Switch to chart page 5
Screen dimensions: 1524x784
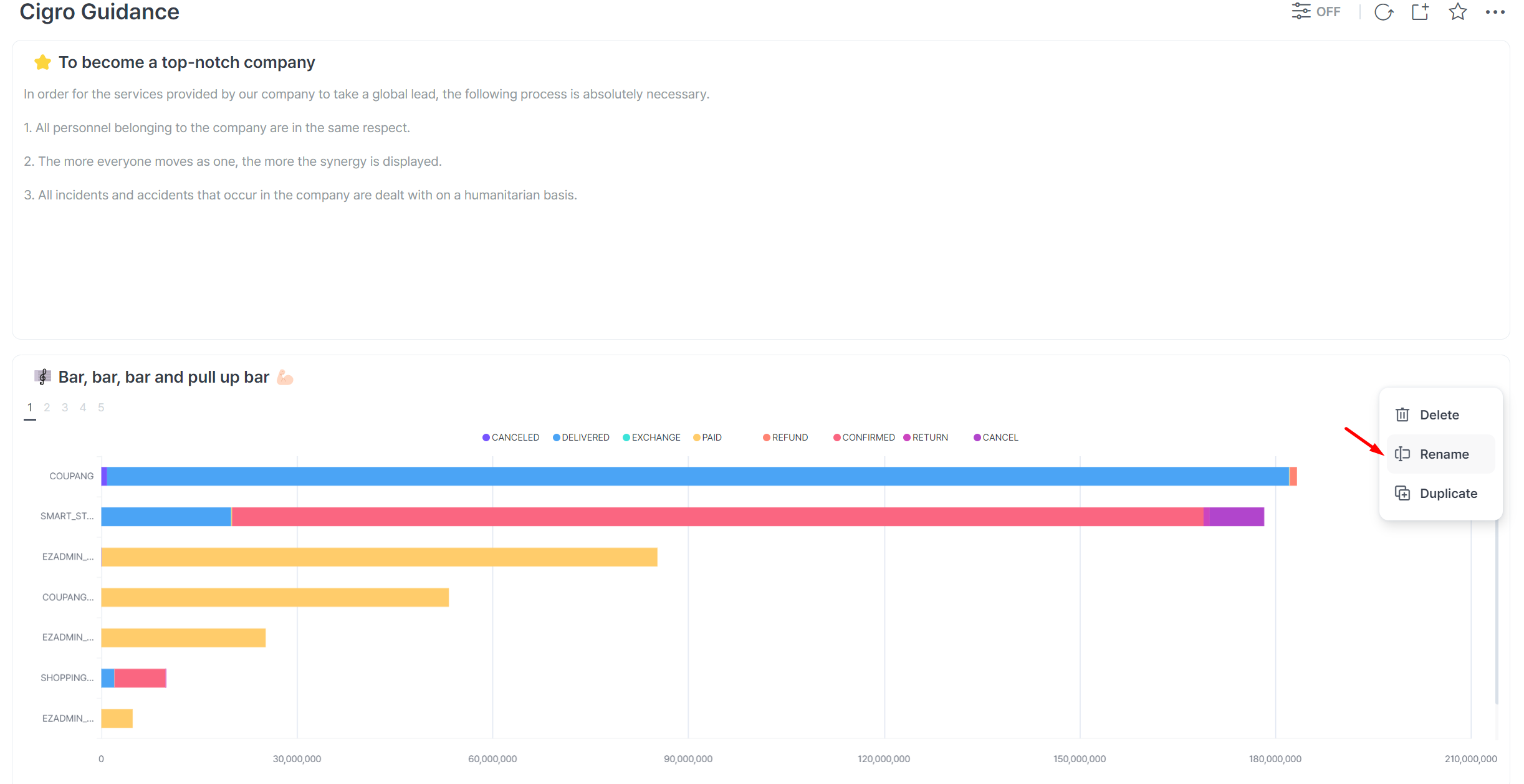(x=101, y=408)
